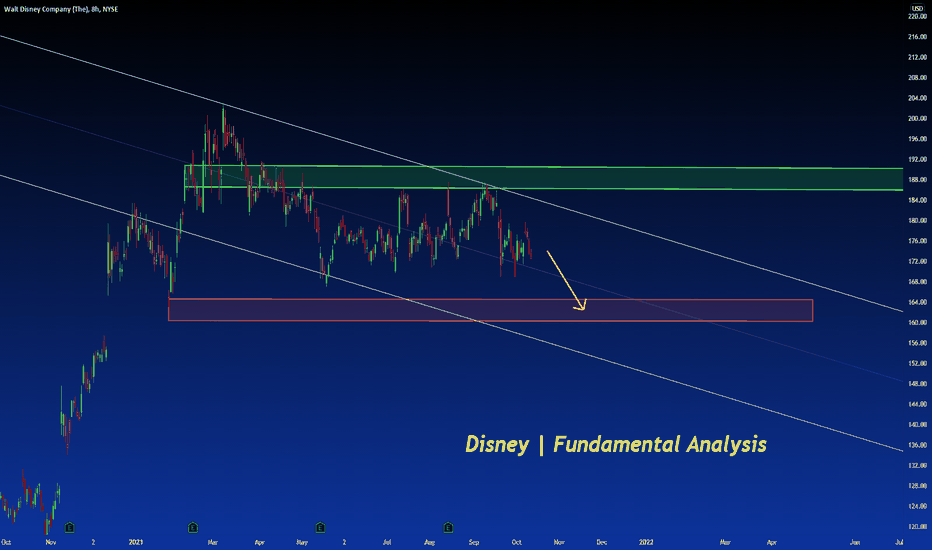
Task: Click the 204.00 price axis label
Action: (917, 98)
